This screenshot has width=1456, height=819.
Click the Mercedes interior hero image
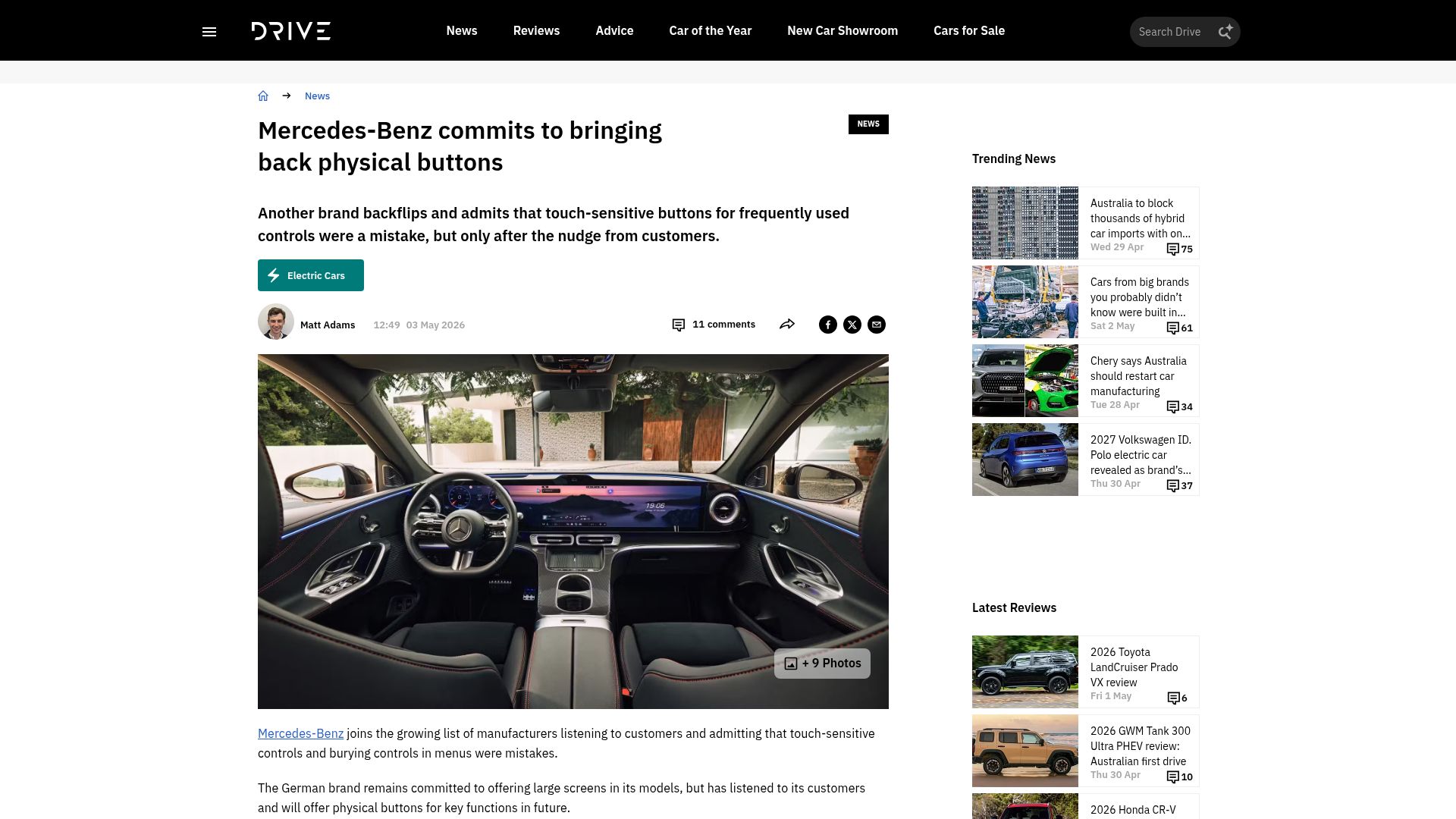point(573,532)
